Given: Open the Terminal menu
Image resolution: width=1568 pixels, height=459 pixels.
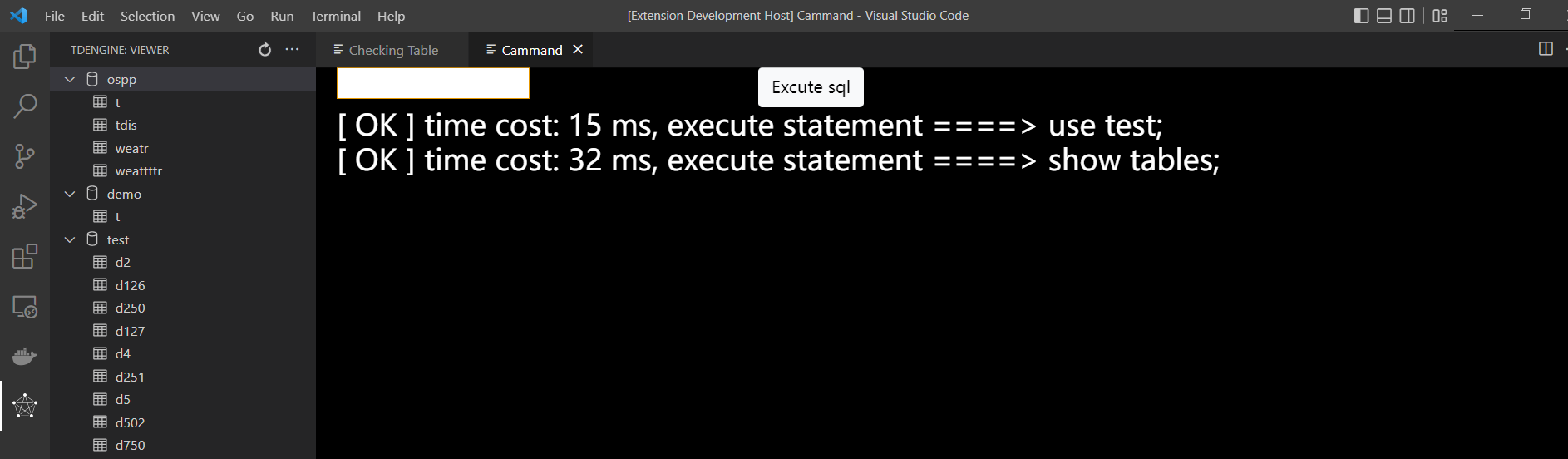Looking at the screenshot, I should coord(336,16).
